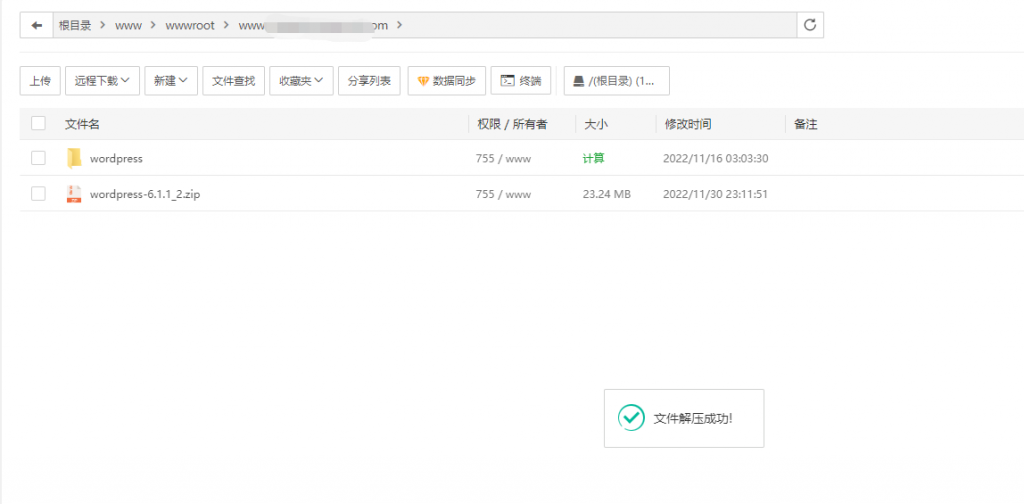Click 755 / www permission of zip file

[x=504, y=194]
